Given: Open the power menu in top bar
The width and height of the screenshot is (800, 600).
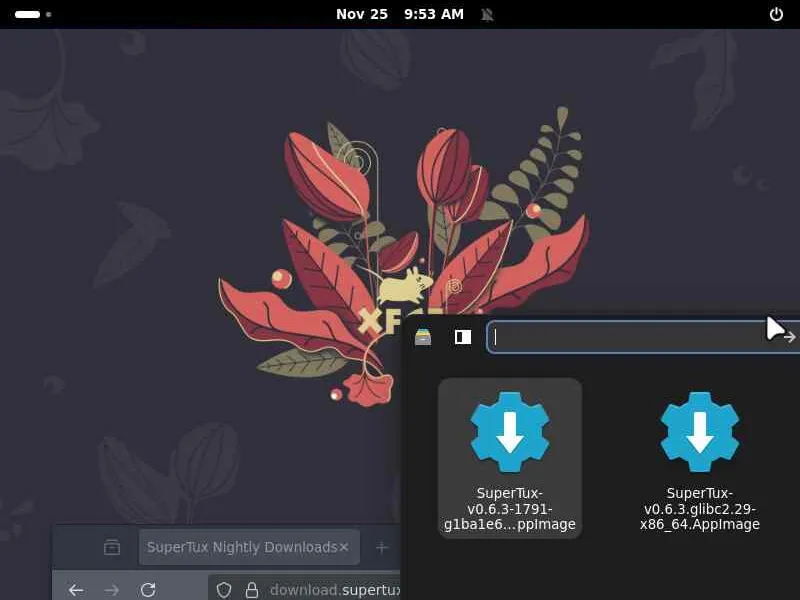Looking at the screenshot, I should 776,14.
